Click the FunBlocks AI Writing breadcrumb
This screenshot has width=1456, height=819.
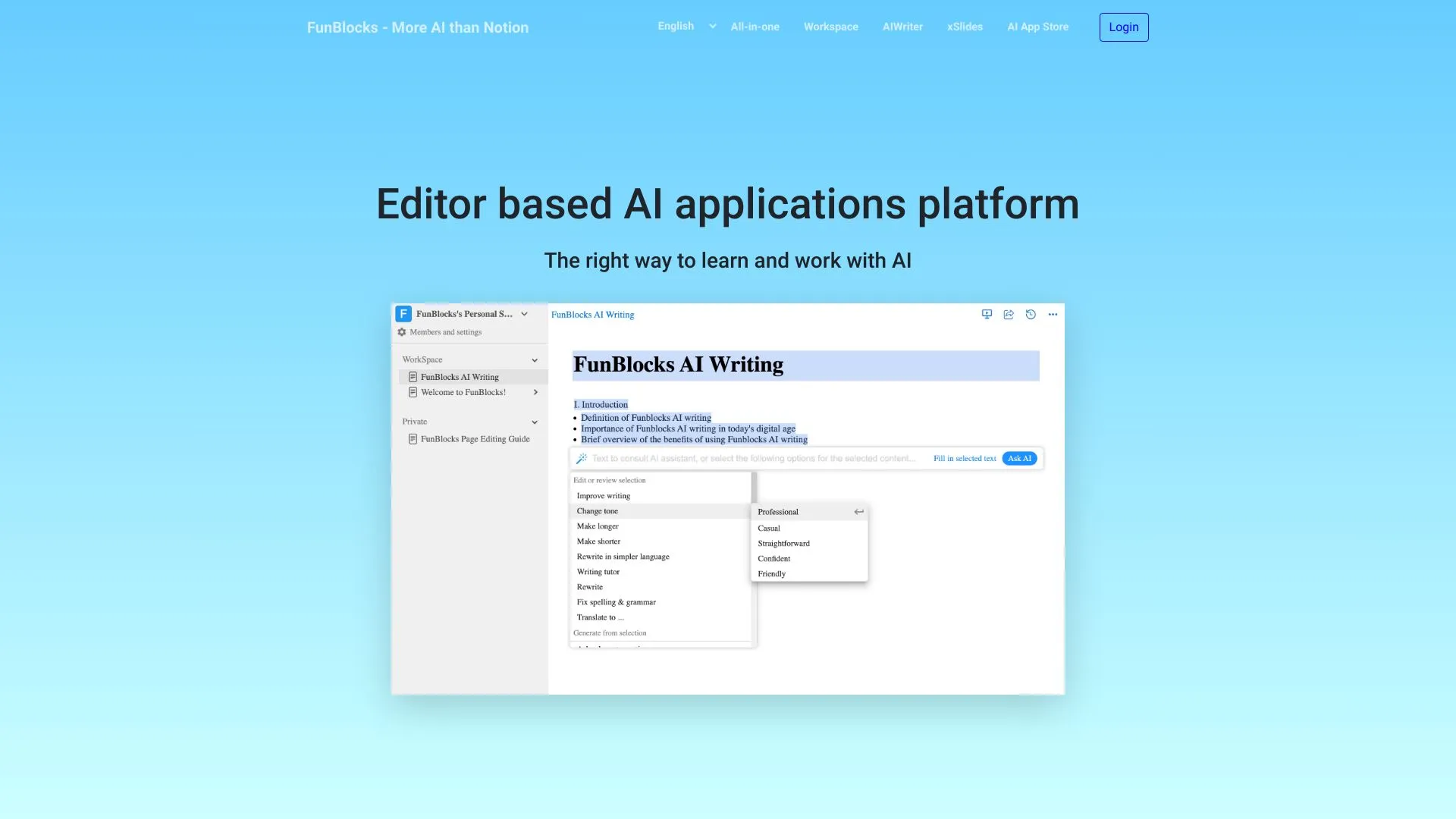pyautogui.click(x=592, y=315)
